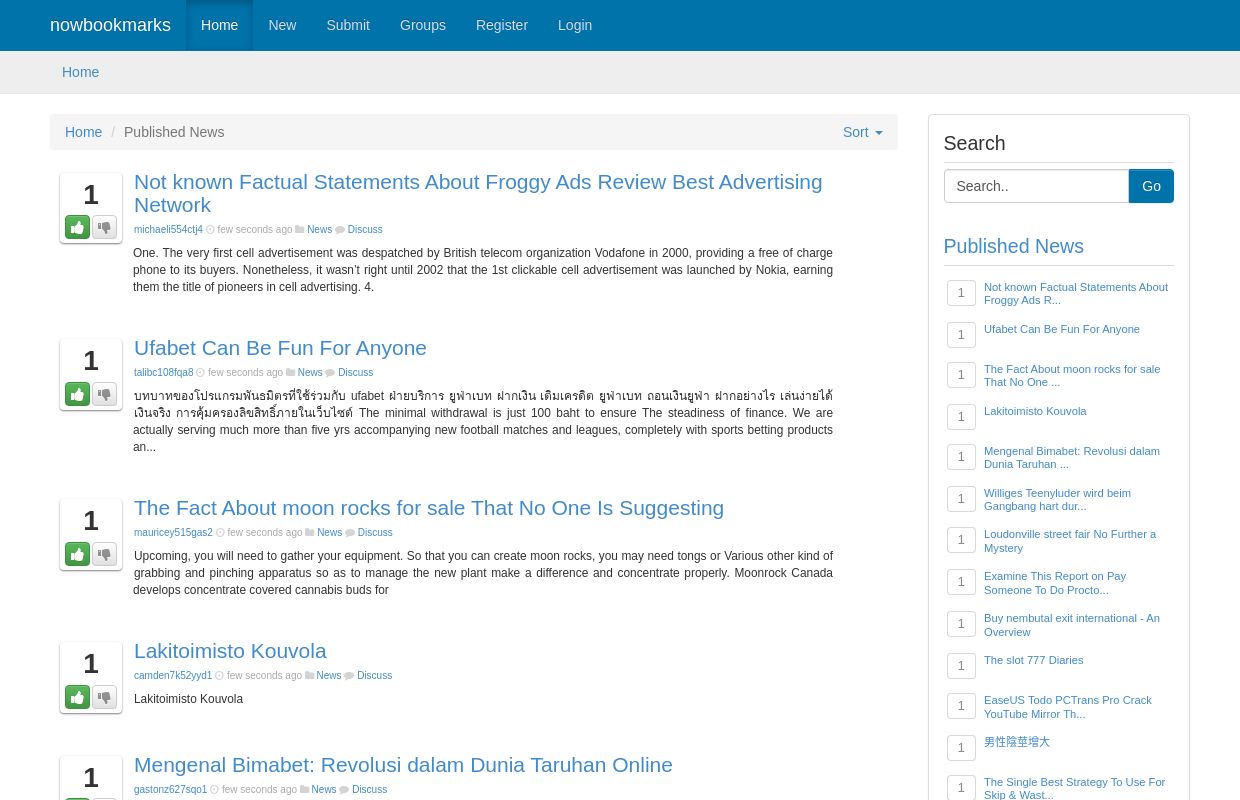Open sort options above the post list
The image size is (1240, 800).
coord(862,132)
